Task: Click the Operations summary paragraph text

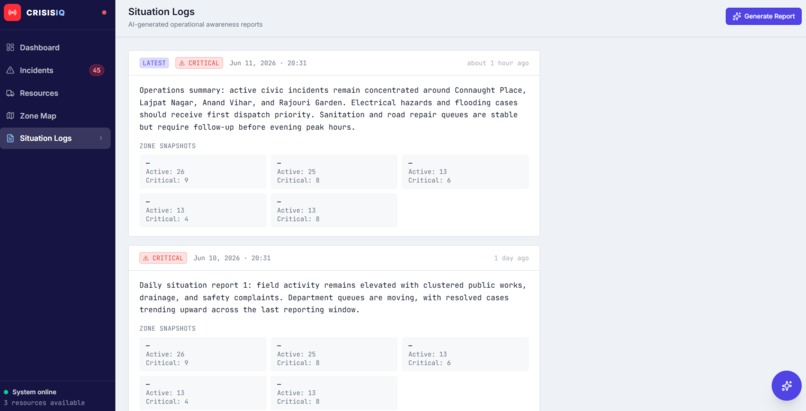Action: pos(333,108)
